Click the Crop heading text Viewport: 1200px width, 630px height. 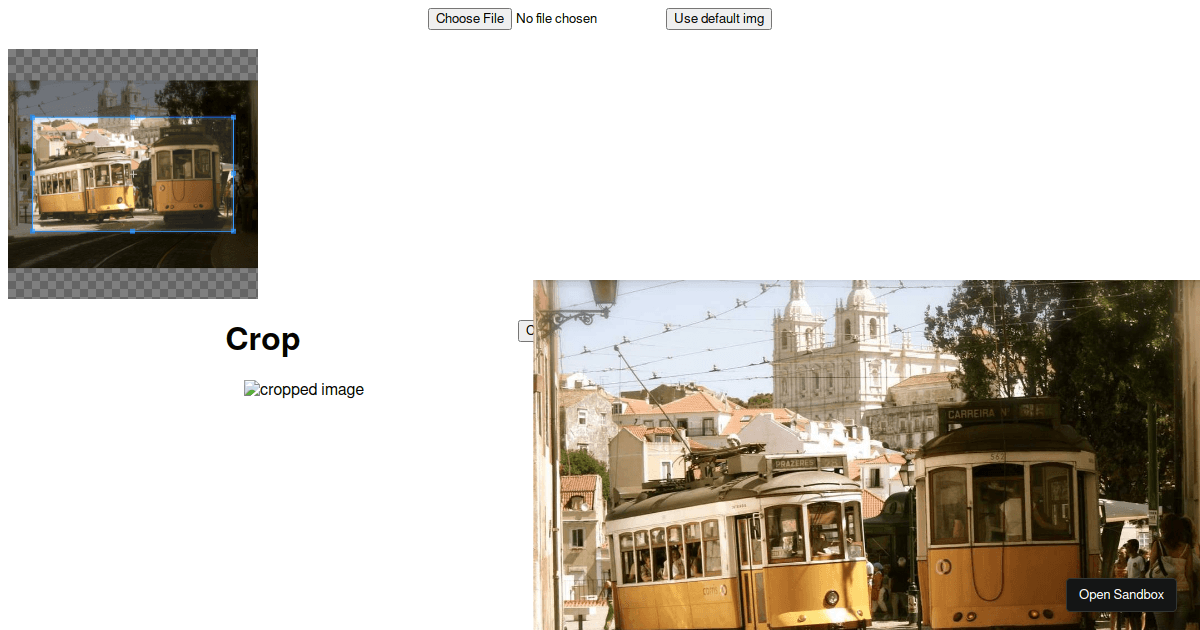262,339
